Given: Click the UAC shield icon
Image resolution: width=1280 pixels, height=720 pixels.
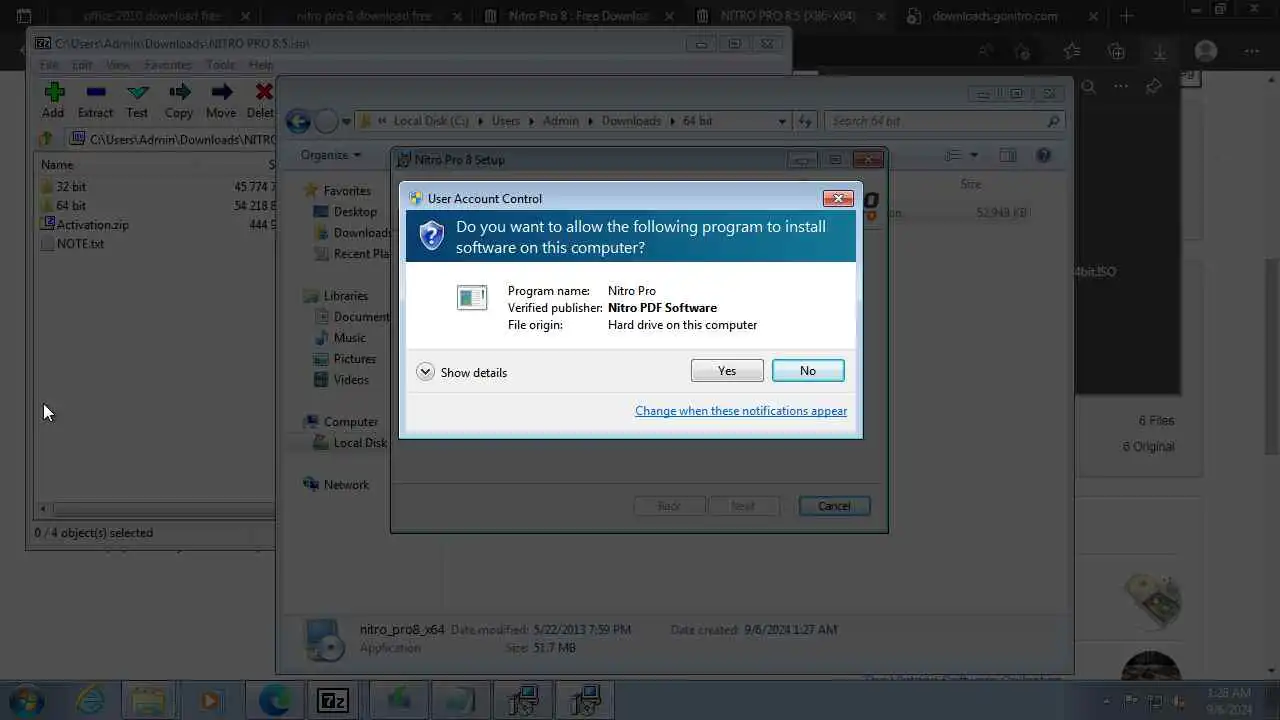Looking at the screenshot, I should (x=431, y=236).
